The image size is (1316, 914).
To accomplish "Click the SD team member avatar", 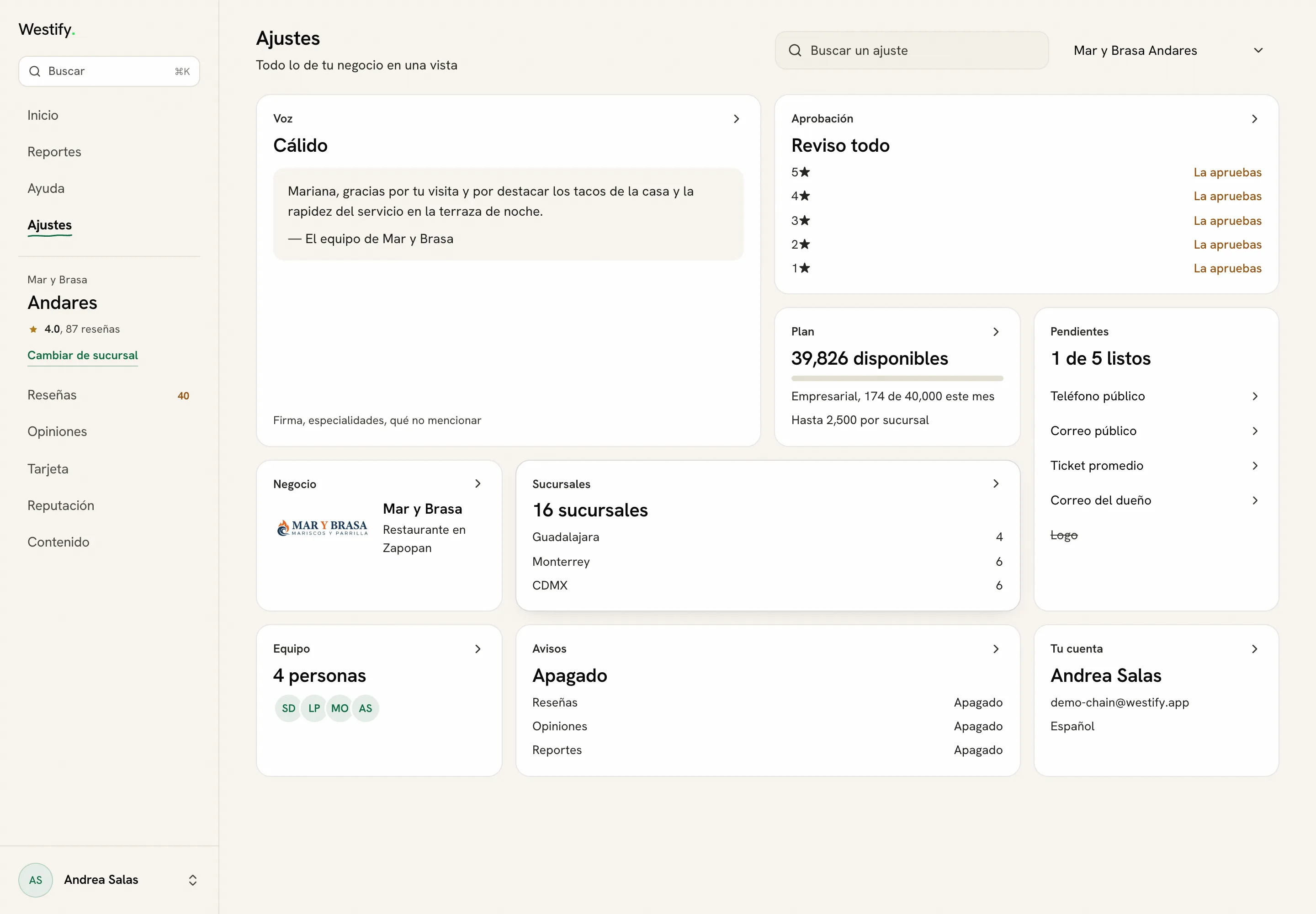I will (289, 708).
